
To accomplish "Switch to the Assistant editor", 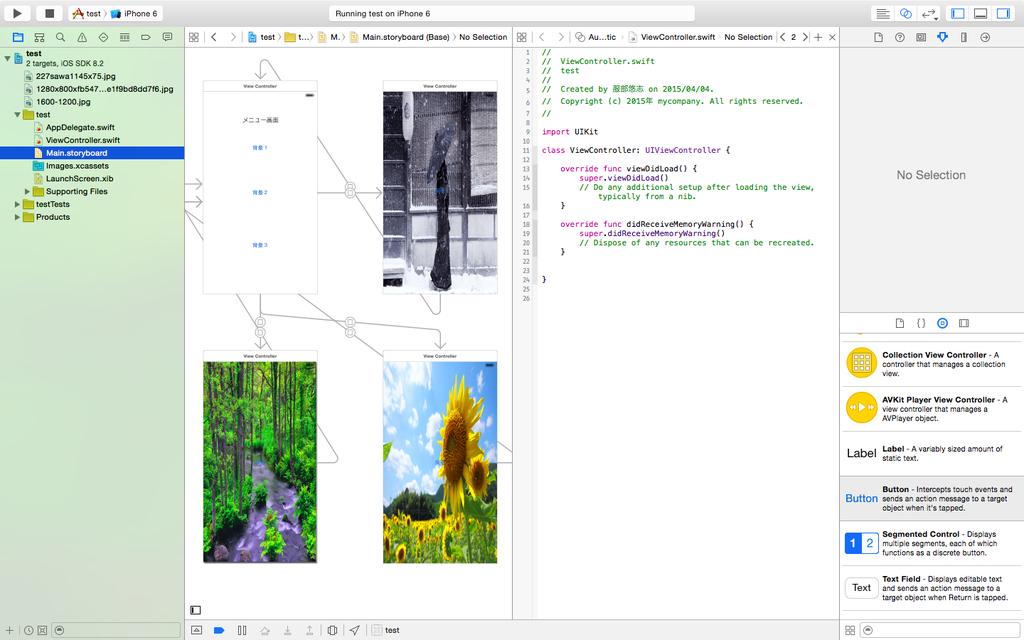I will click(905, 13).
